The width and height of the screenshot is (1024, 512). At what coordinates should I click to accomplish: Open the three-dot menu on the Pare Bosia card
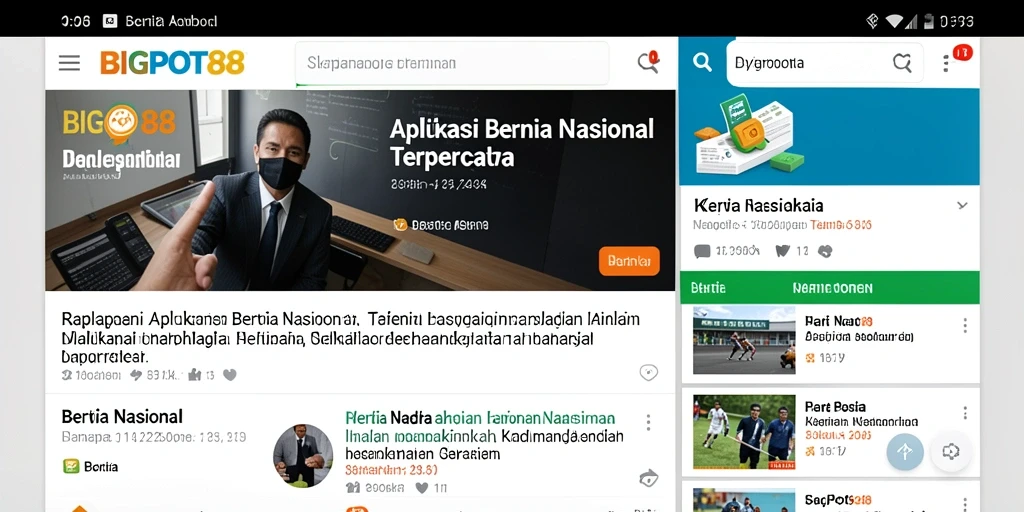point(965,413)
